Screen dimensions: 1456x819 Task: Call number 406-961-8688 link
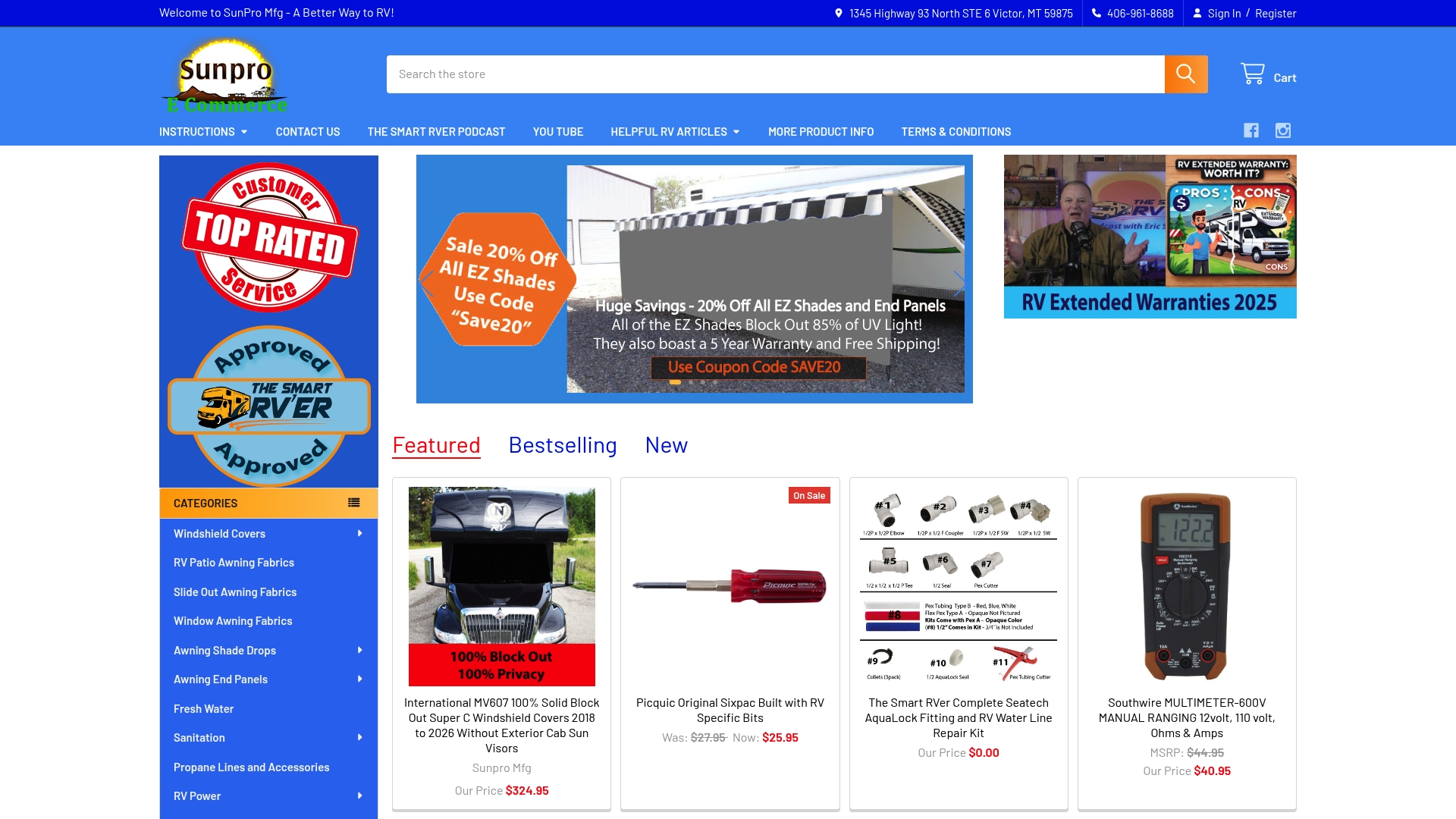coord(1140,13)
